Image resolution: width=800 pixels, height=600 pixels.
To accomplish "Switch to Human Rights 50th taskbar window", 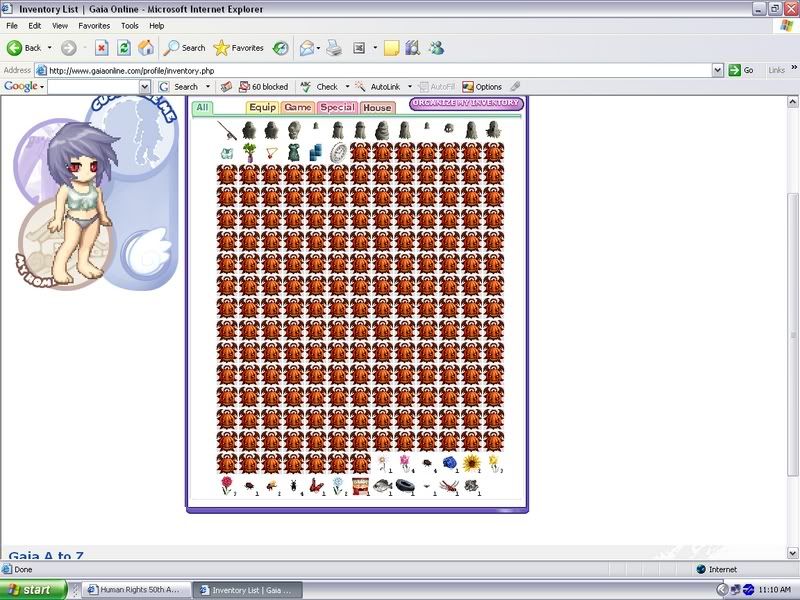I will [x=136, y=590].
